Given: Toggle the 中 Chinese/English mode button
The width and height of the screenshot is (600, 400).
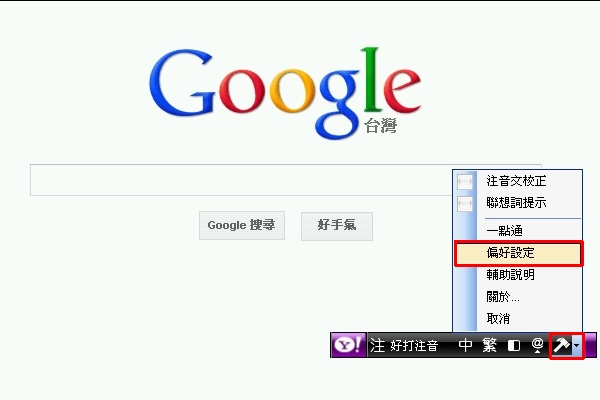Looking at the screenshot, I should [466, 345].
